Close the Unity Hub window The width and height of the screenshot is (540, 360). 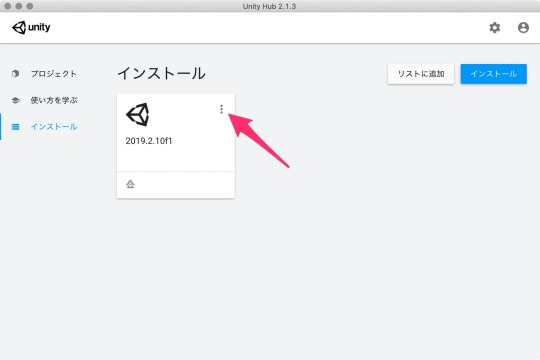pyautogui.click(x=8, y=6)
